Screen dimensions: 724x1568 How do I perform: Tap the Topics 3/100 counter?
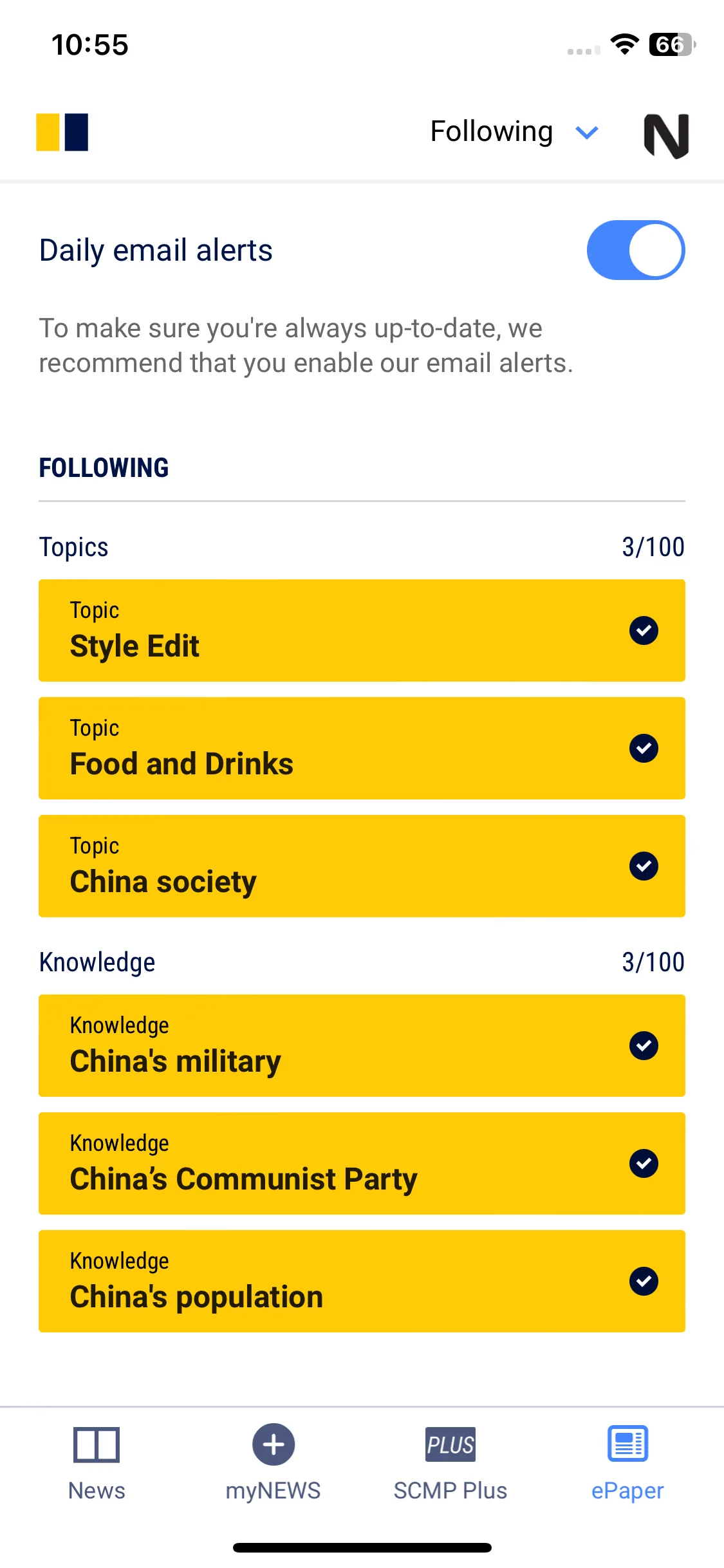pos(653,547)
